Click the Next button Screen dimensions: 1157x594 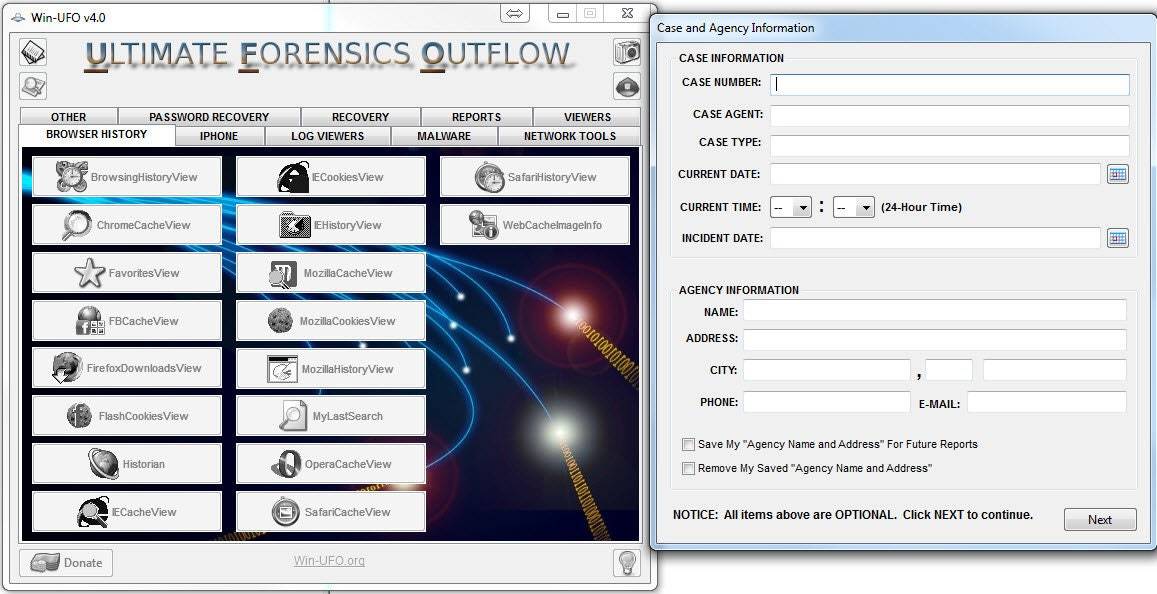(1099, 519)
